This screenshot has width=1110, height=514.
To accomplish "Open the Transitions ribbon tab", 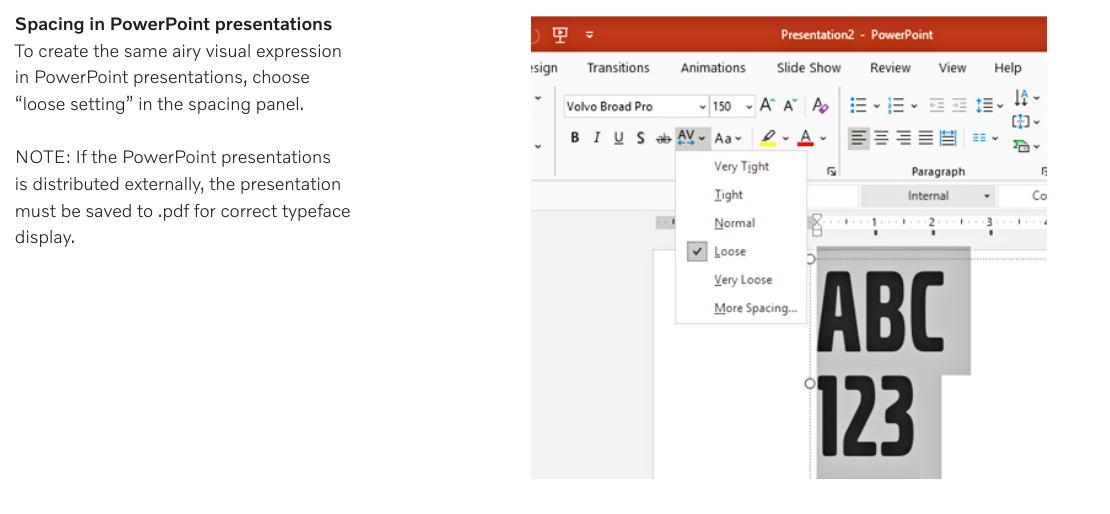I will (618, 68).
